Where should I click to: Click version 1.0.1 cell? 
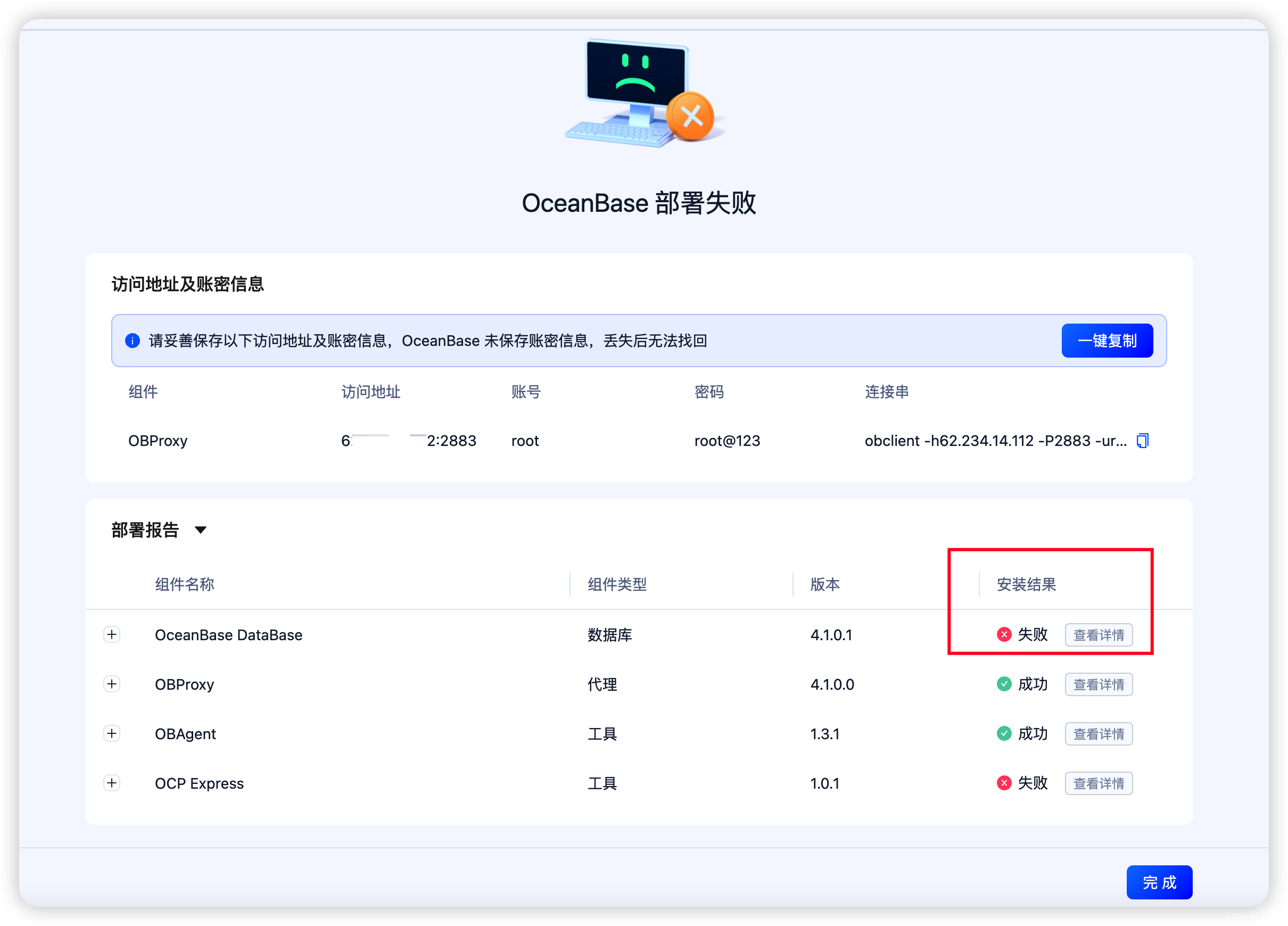824,783
